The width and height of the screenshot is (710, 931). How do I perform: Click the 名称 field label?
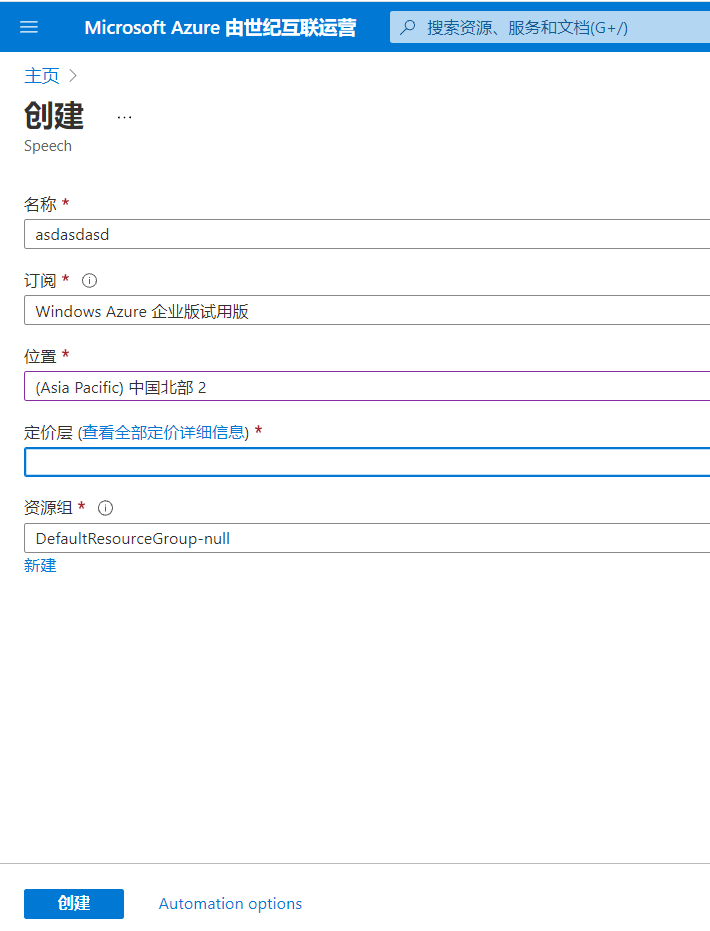tap(40, 204)
